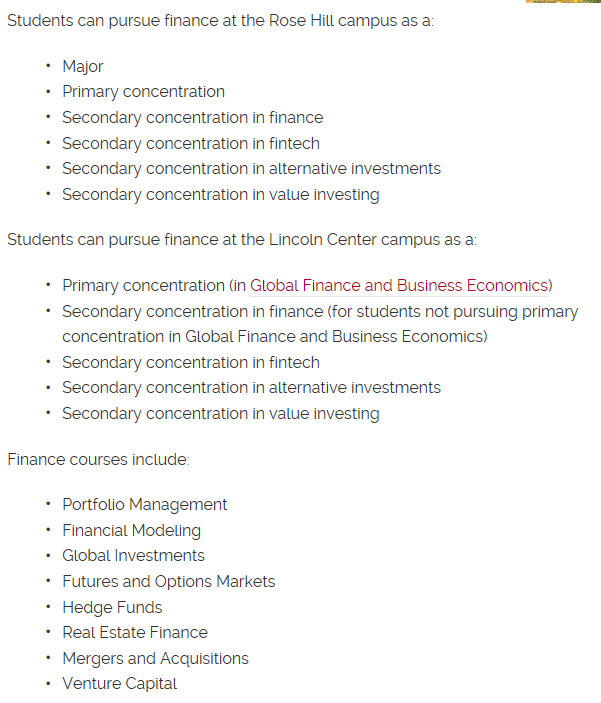Screen dimensions: 601x703
Task: Click Lincoln Center's secondary concentration in value investing
Action: (220, 414)
